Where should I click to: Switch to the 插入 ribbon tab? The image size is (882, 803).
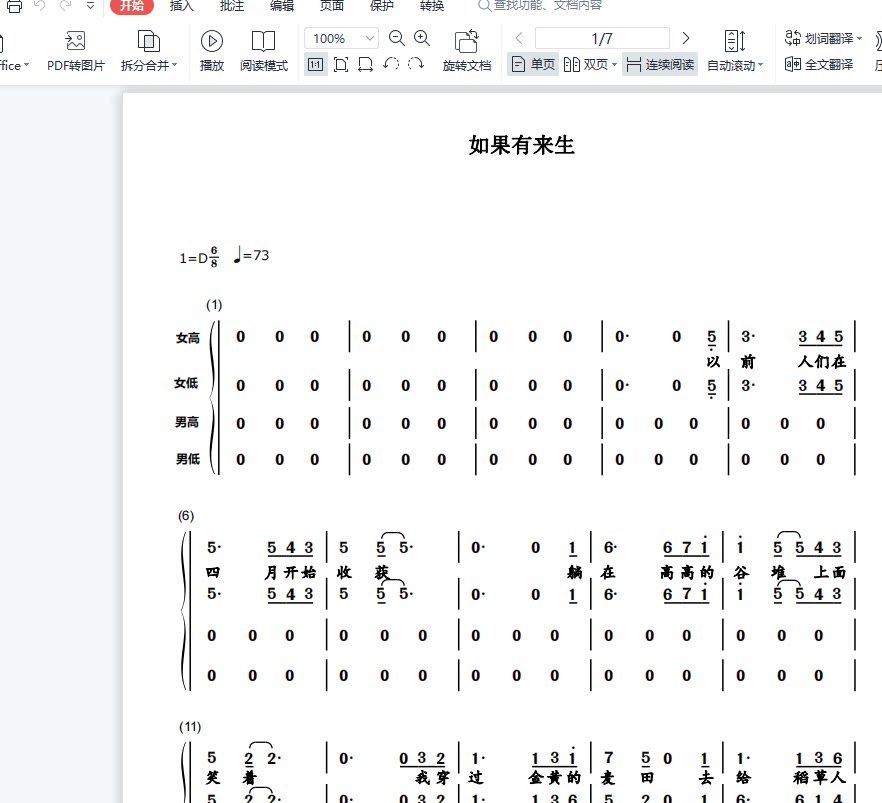[x=181, y=6]
